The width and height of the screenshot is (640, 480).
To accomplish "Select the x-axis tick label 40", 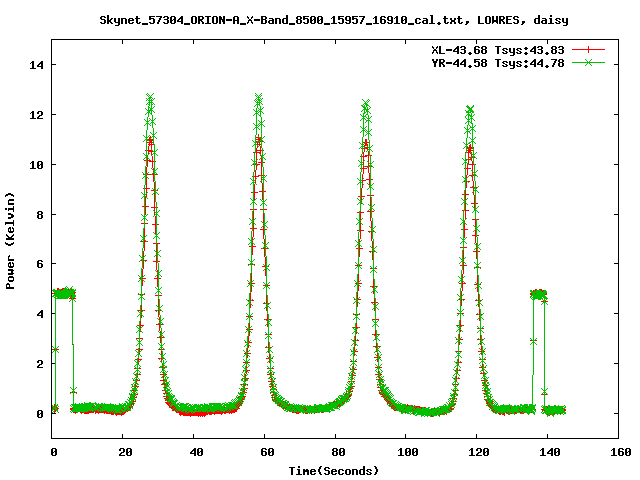I will (196, 452).
